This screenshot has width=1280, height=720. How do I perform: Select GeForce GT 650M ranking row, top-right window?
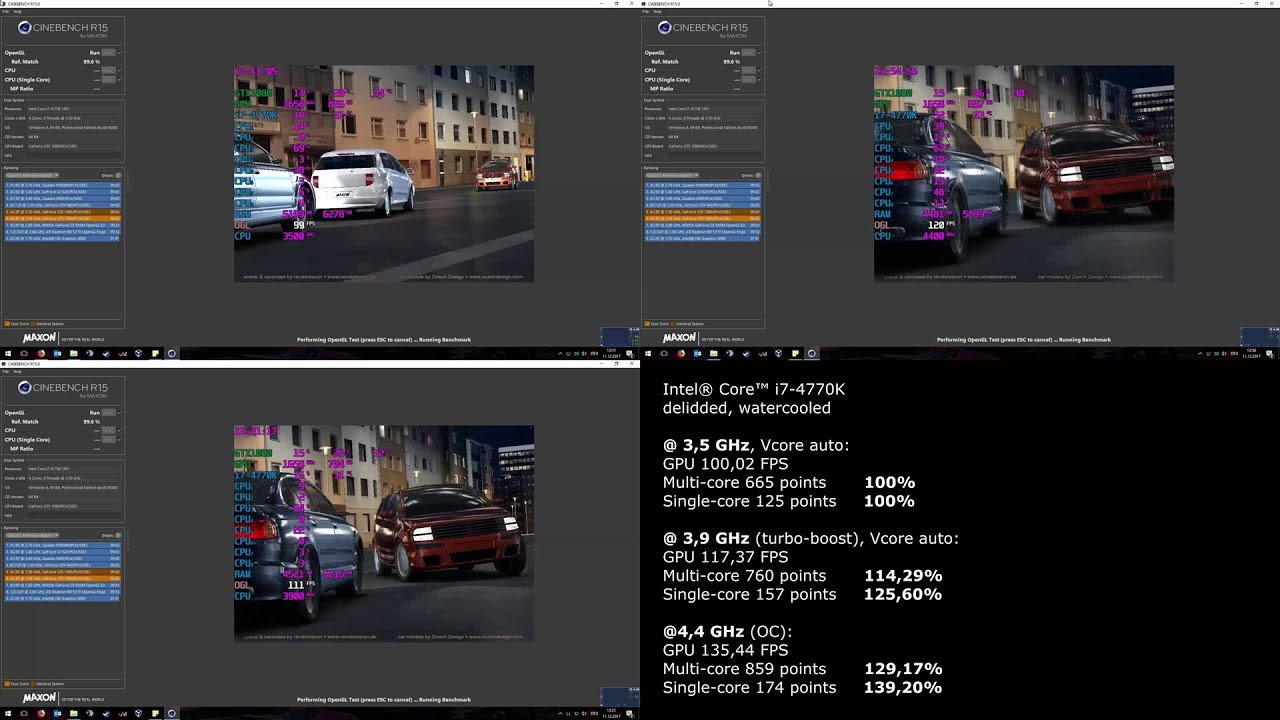(x=703, y=225)
